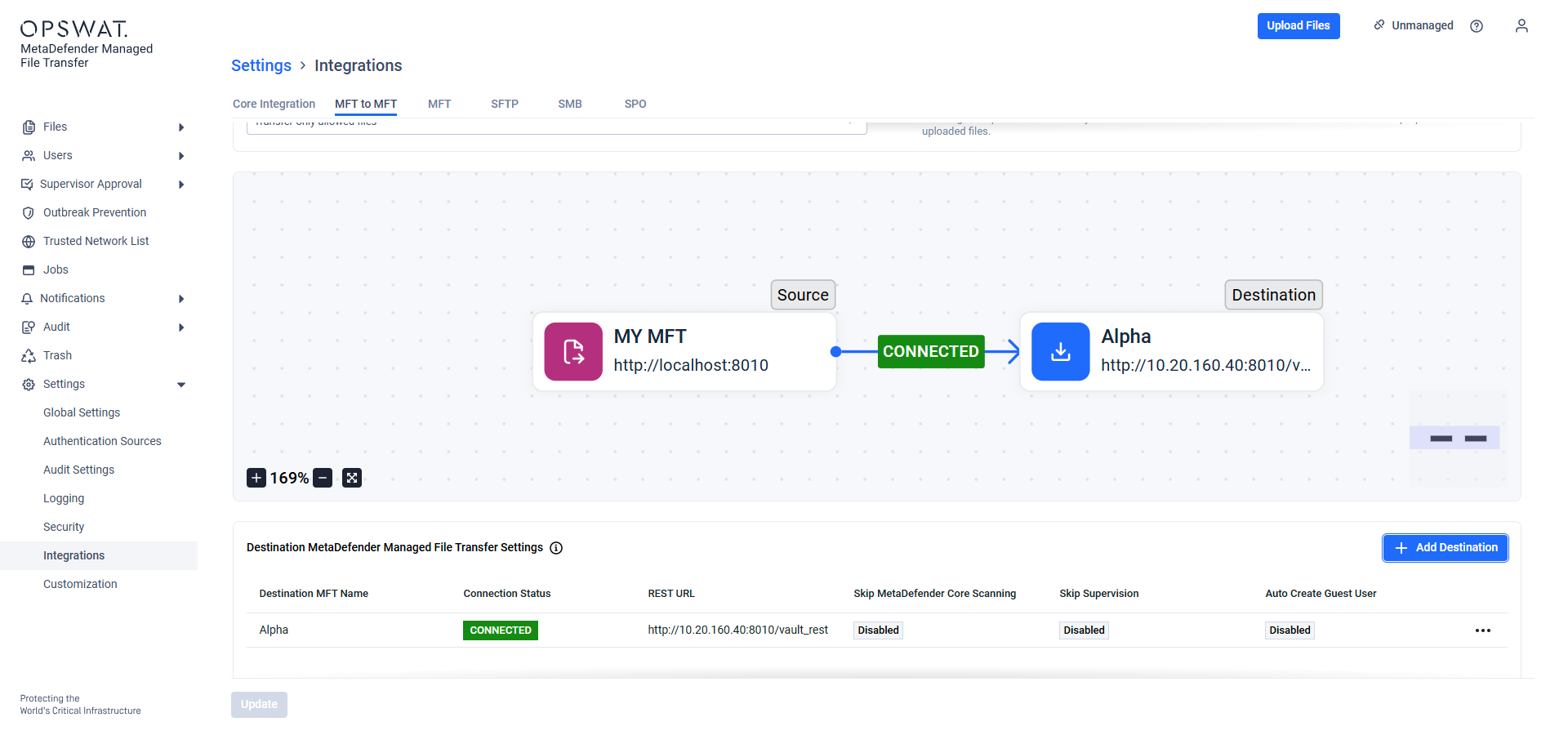The width and height of the screenshot is (1568, 744).
Task: Click the 169% zoom level text
Action: (290, 479)
